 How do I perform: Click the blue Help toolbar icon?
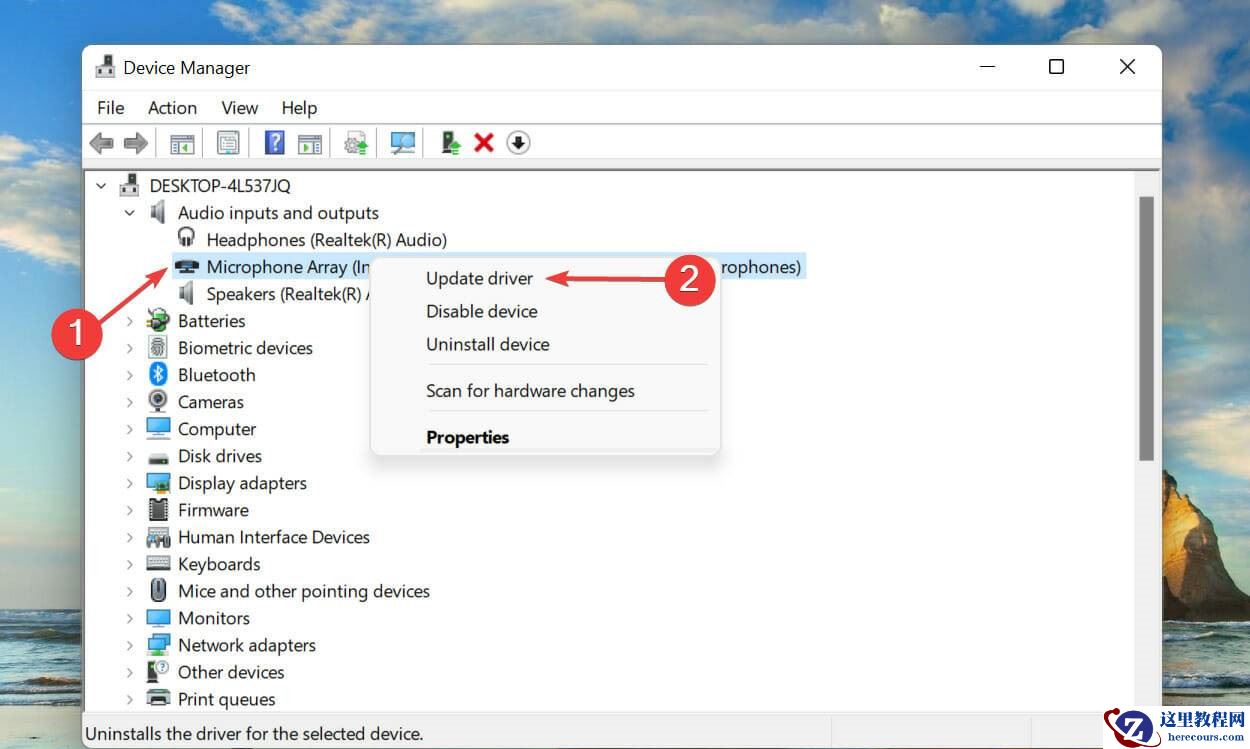274,144
